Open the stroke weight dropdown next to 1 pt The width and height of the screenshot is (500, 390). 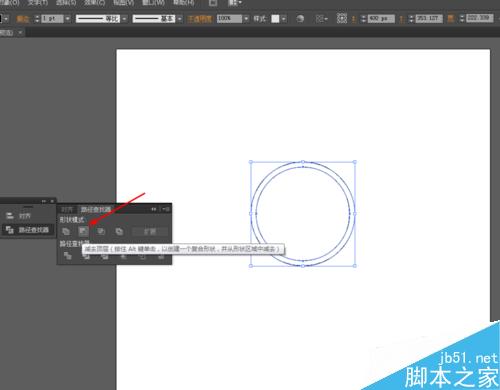click(x=68, y=19)
